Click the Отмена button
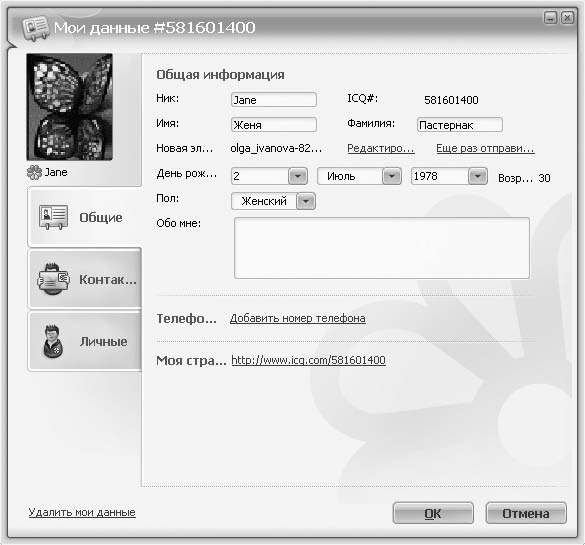 pyautogui.click(x=526, y=513)
